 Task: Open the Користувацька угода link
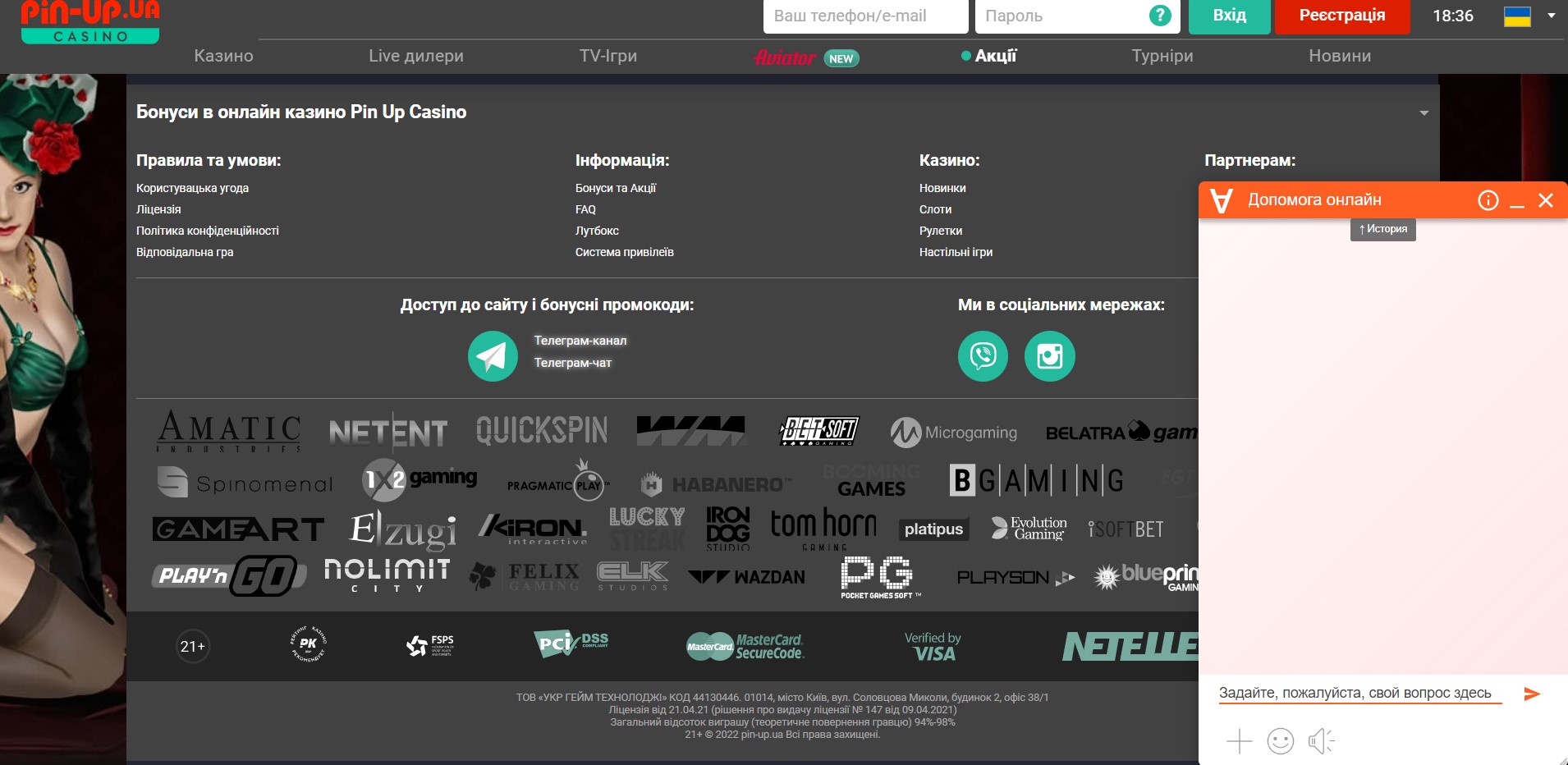coord(192,188)
